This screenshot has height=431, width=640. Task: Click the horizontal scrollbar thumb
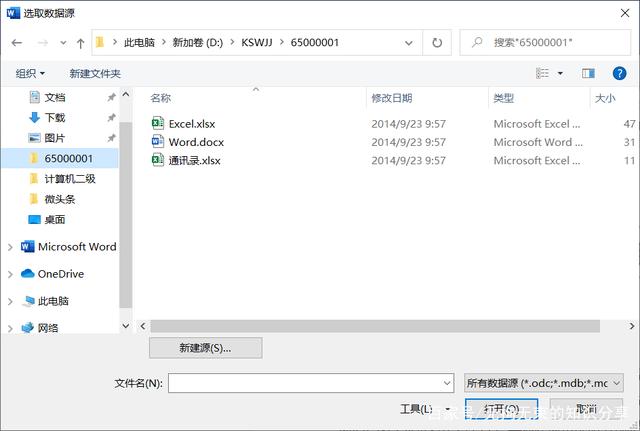point(375,326)
